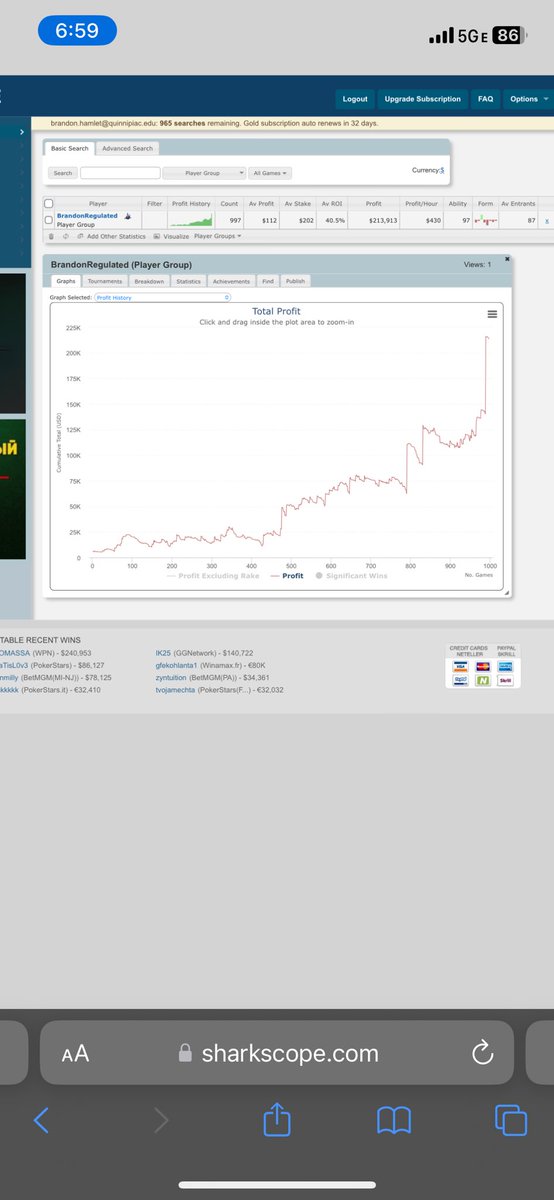Toggle Profit Excluding Rake legend series
This screenshot has width=554, height=1200.
(214, 576)
